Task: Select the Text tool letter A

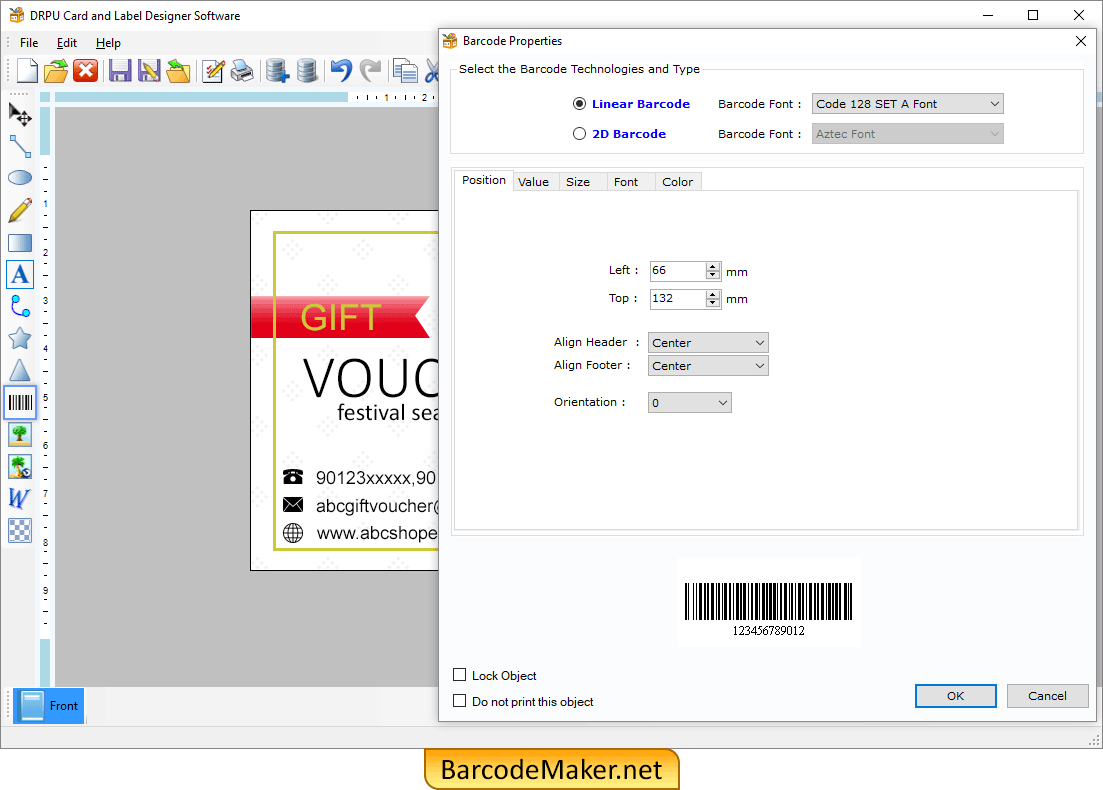Action: [x=20, y=274]
